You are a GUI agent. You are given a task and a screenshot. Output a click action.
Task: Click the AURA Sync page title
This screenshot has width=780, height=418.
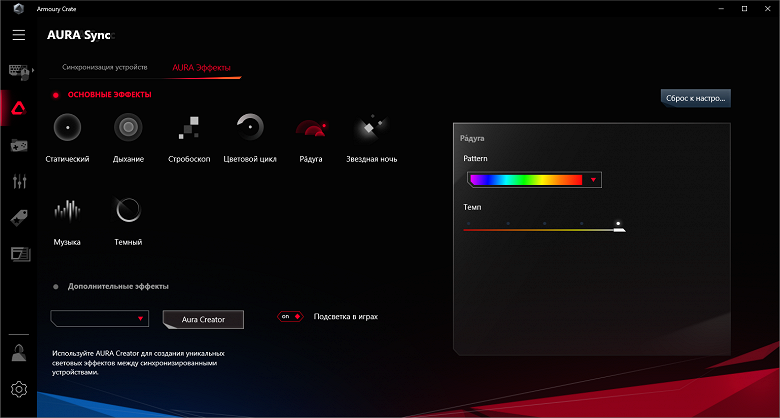coord(81,35)
